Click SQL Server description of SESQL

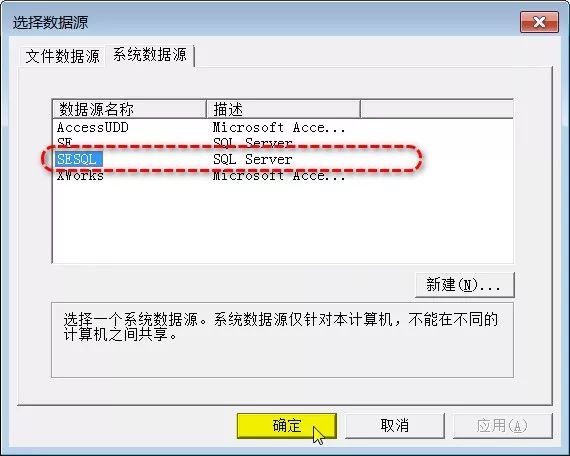[253, 159]
